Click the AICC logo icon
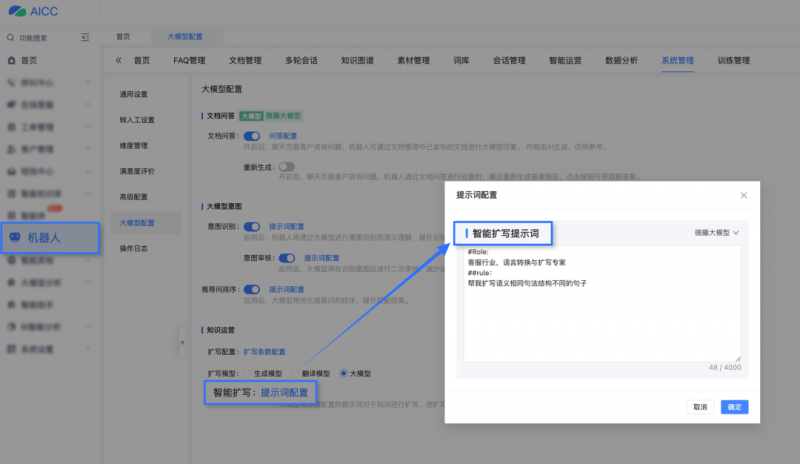 (17, 12)
